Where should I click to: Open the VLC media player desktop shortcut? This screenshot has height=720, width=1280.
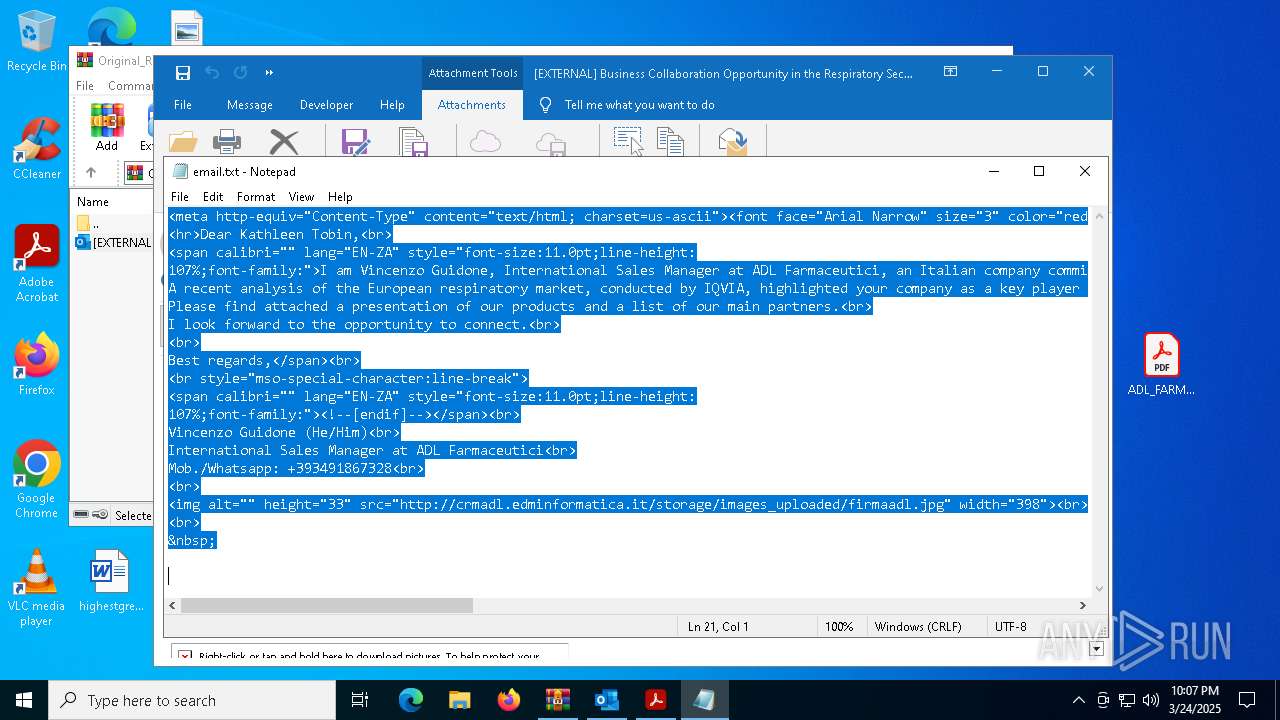37,588
